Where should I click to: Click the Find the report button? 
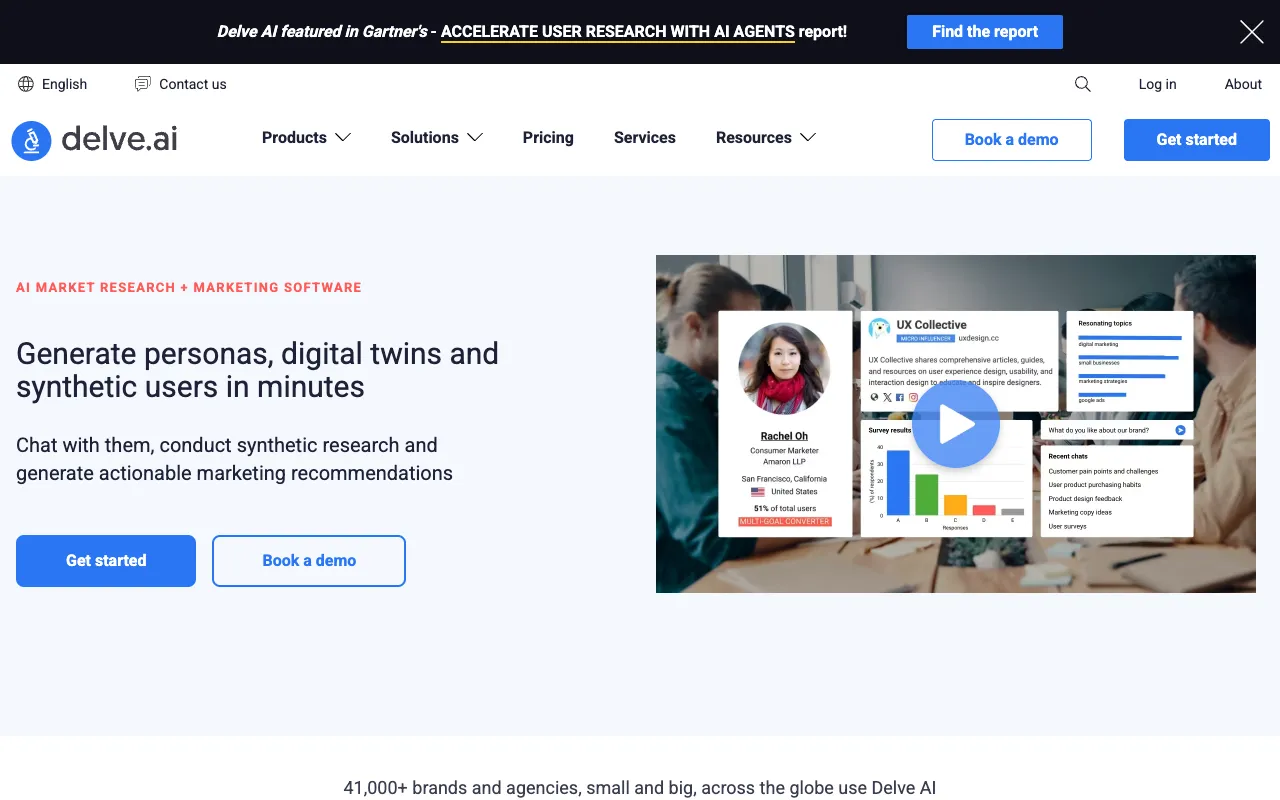point(984,32)
